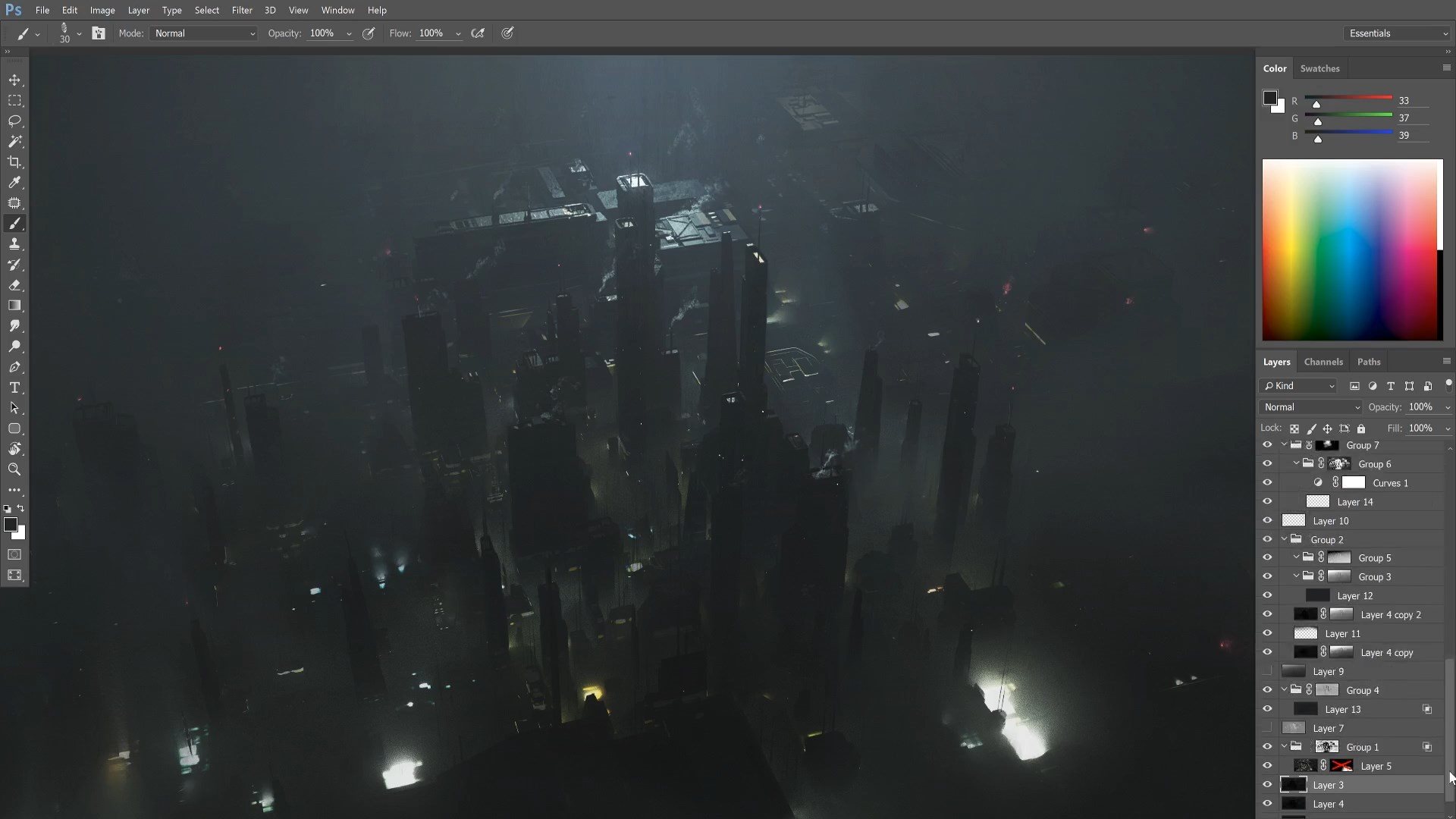Collapse the Group 2 folder
The width and height of the screenshot is (1456, 819).
(x=1284, y=539)
